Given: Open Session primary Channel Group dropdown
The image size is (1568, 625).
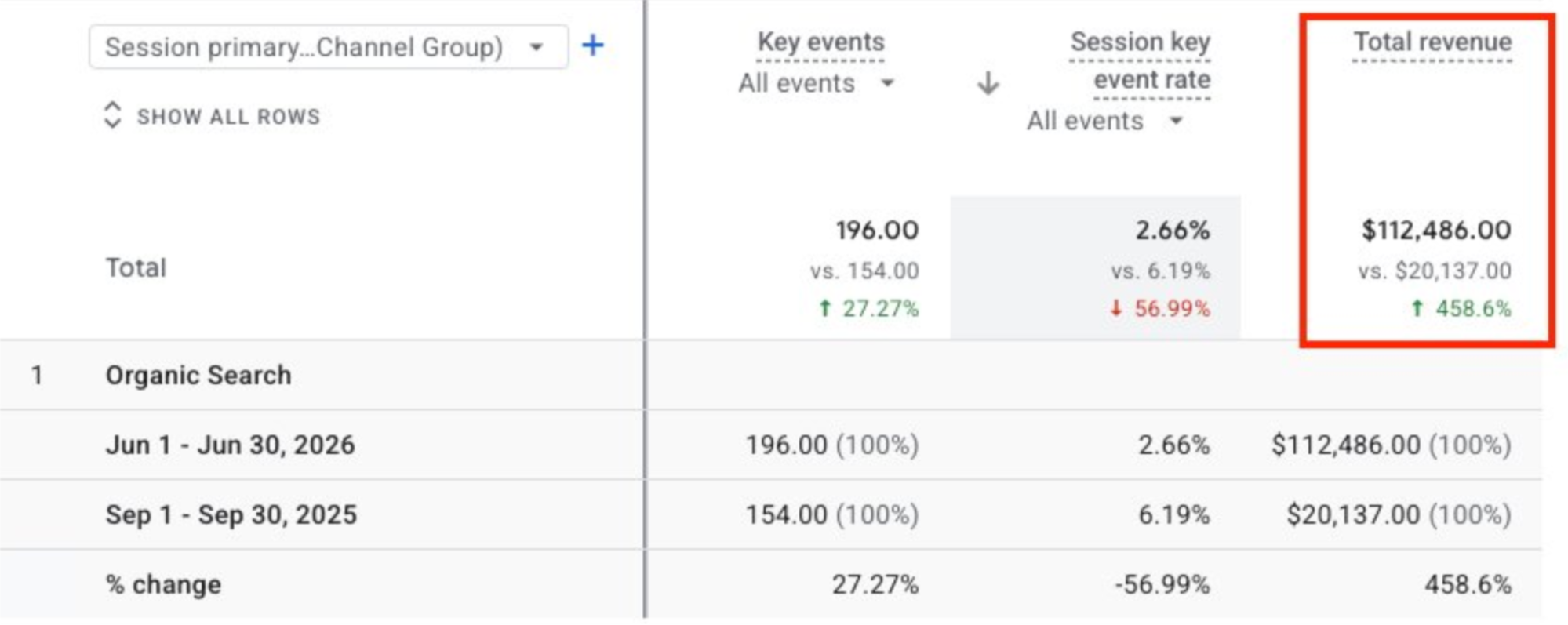Looking at the screenshot, I should [329, 47].
